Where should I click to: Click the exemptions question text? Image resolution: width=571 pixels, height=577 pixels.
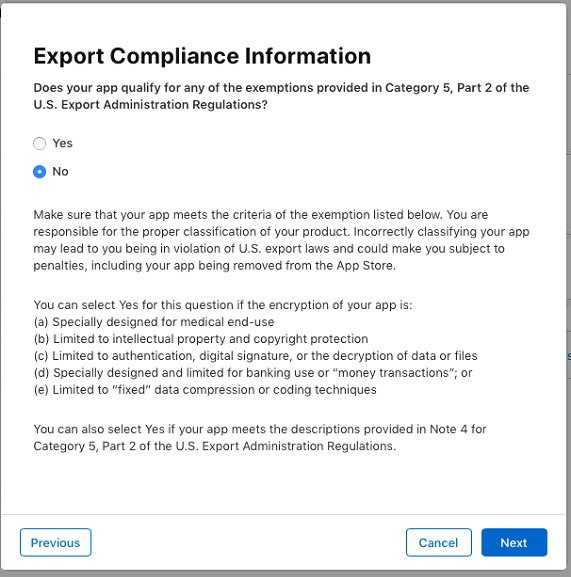(x=281, y=96)
